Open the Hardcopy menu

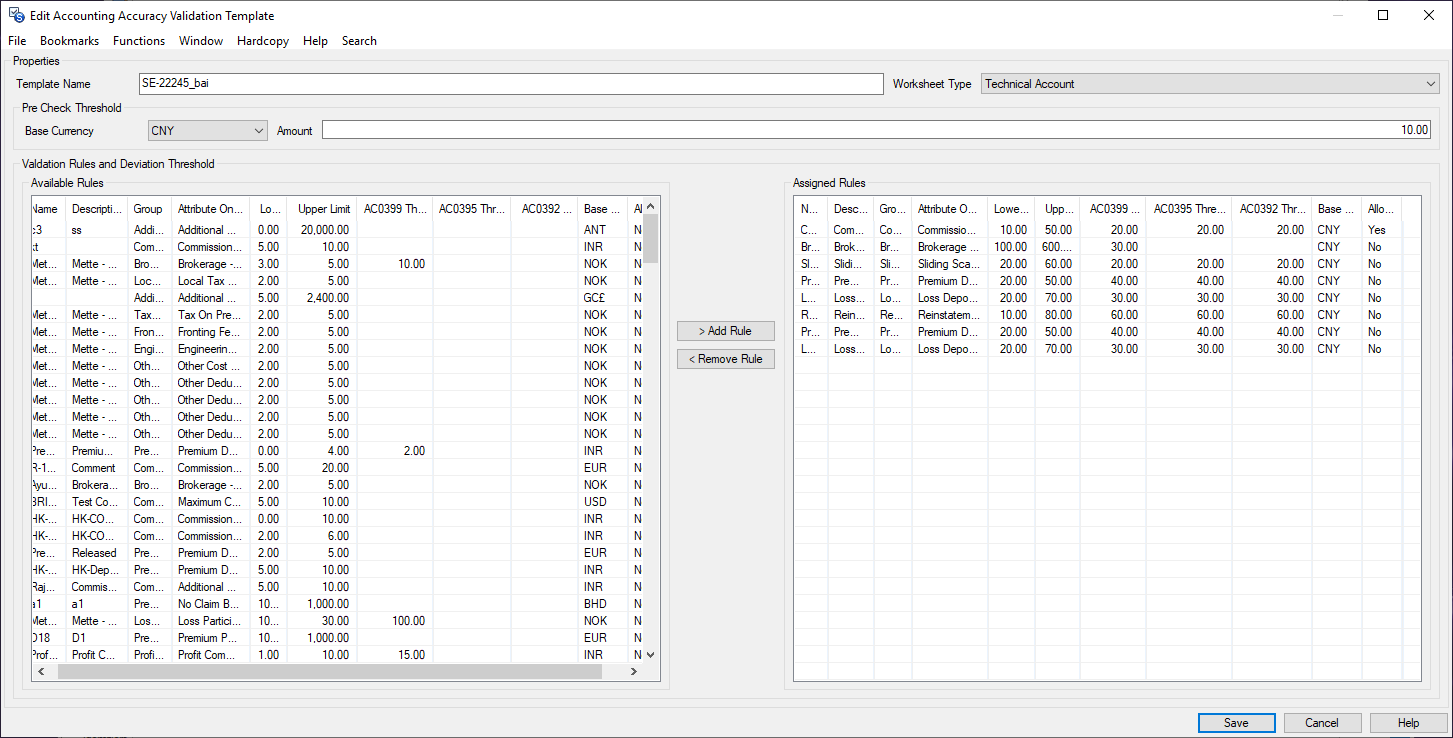tap(263, 41)
